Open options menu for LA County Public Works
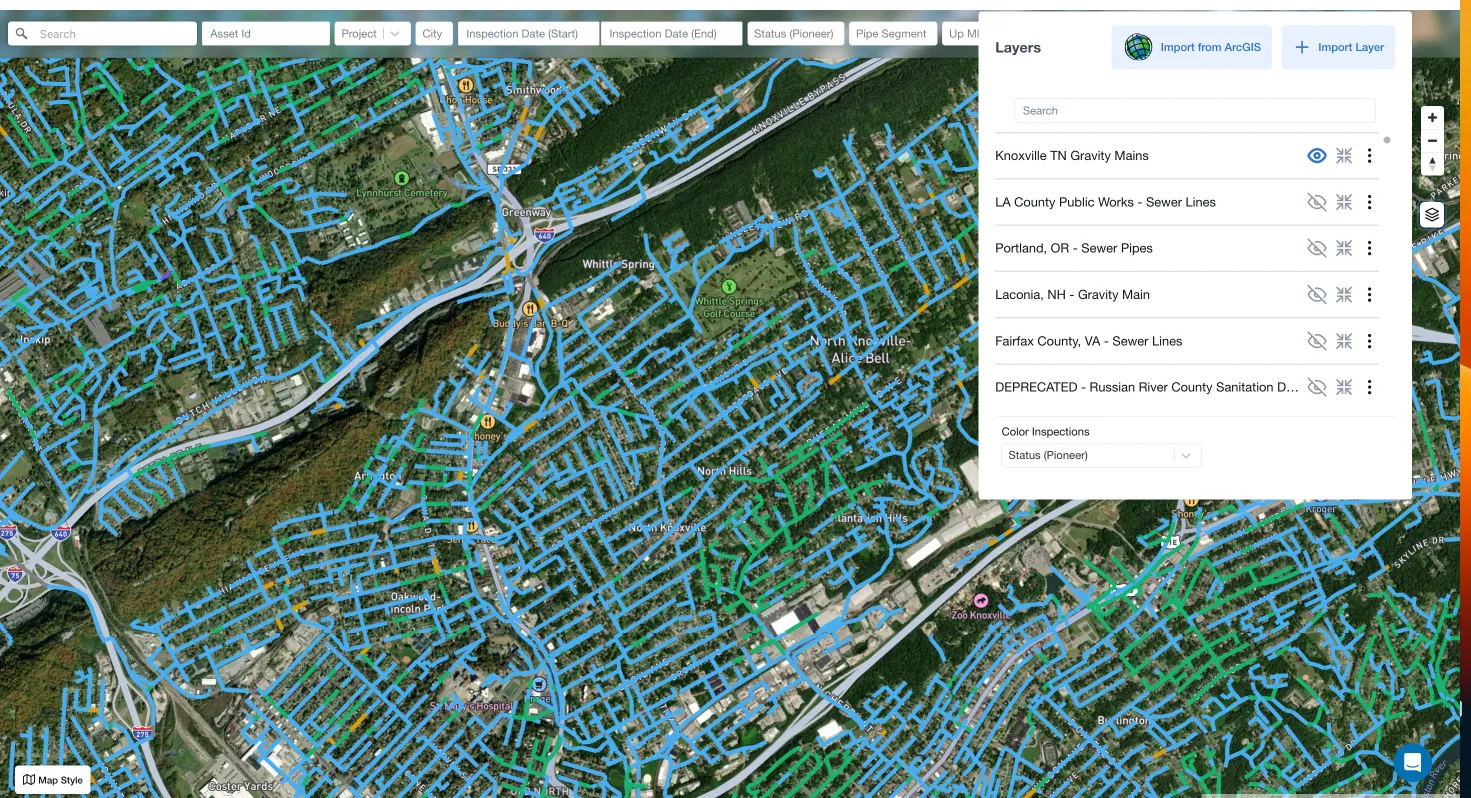Image resolution: width=1471 pixels, height=798 pixels. coord(1370,202)
